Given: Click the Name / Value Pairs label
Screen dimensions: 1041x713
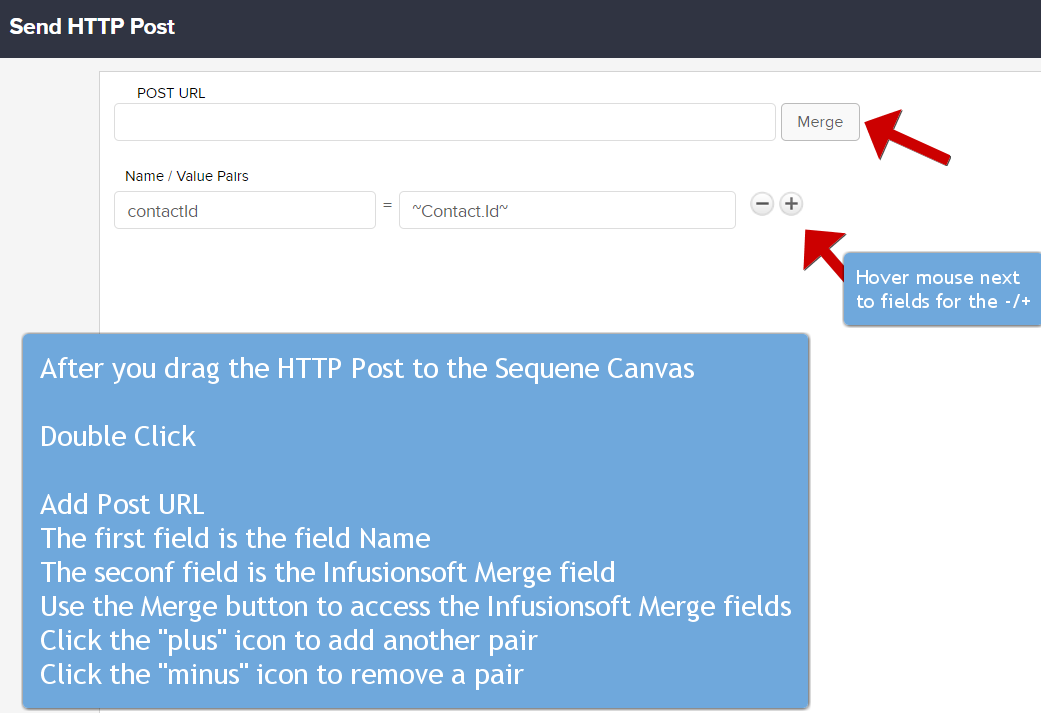Looking at the screenshot, I should click(x=187, y=176).
